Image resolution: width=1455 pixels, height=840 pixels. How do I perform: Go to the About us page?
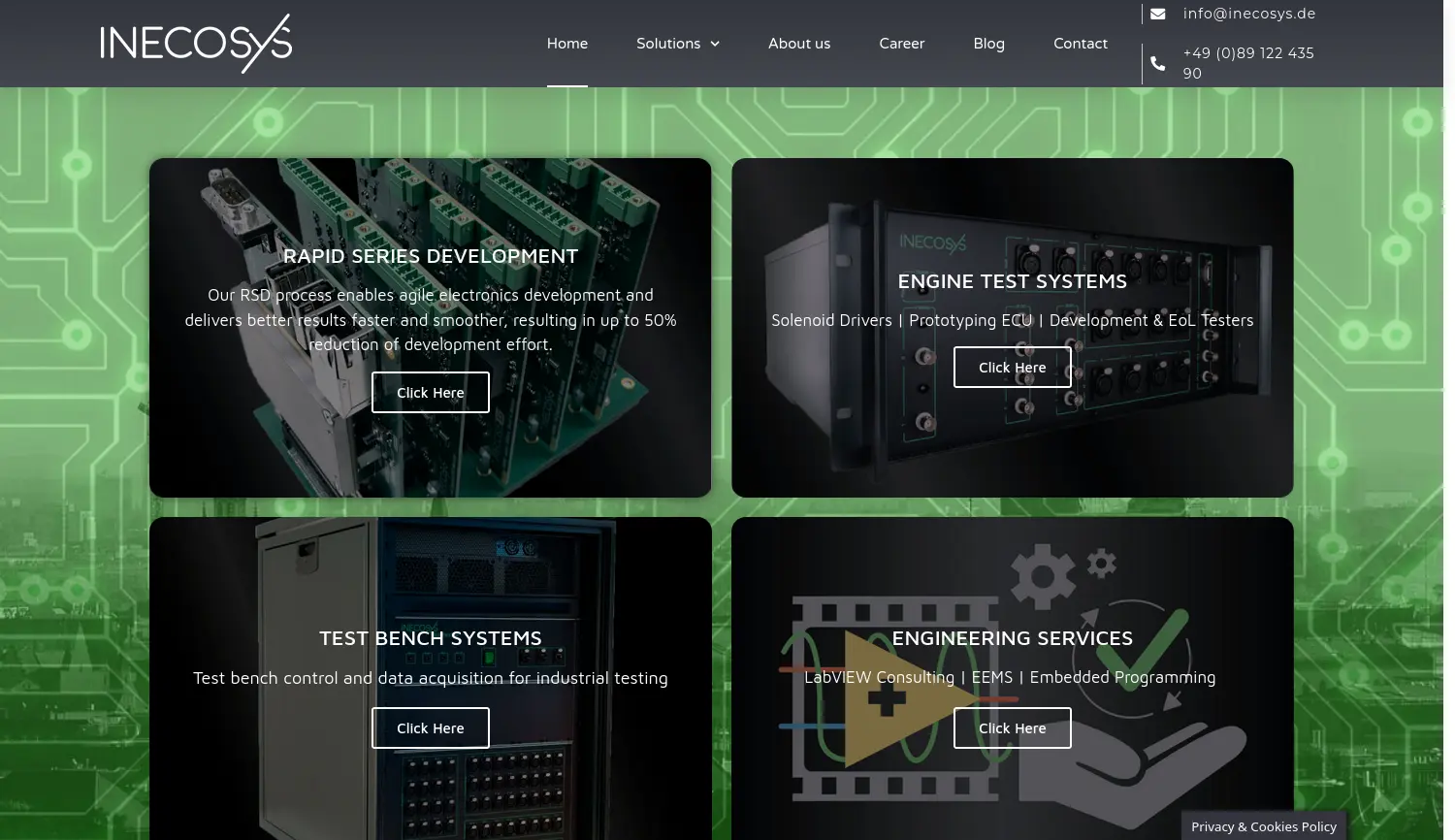click(798, 44)
